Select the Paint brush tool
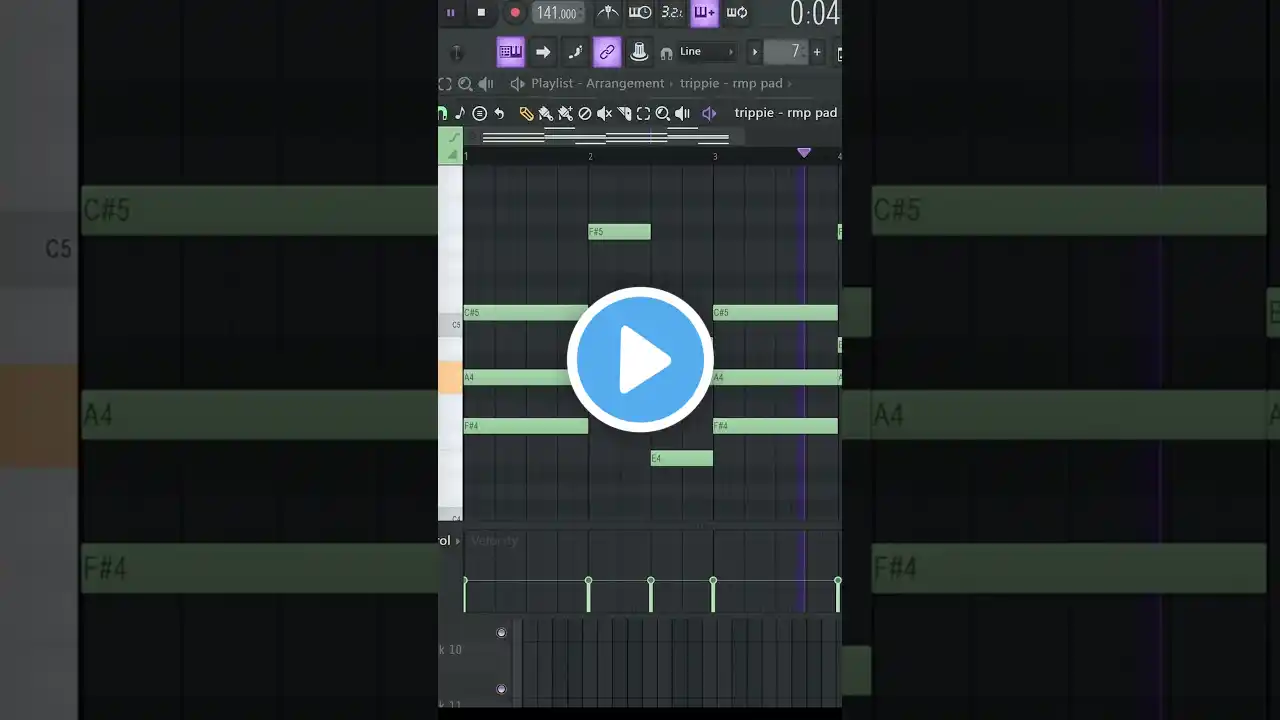 pyautogui.click(x=545, y=114)
